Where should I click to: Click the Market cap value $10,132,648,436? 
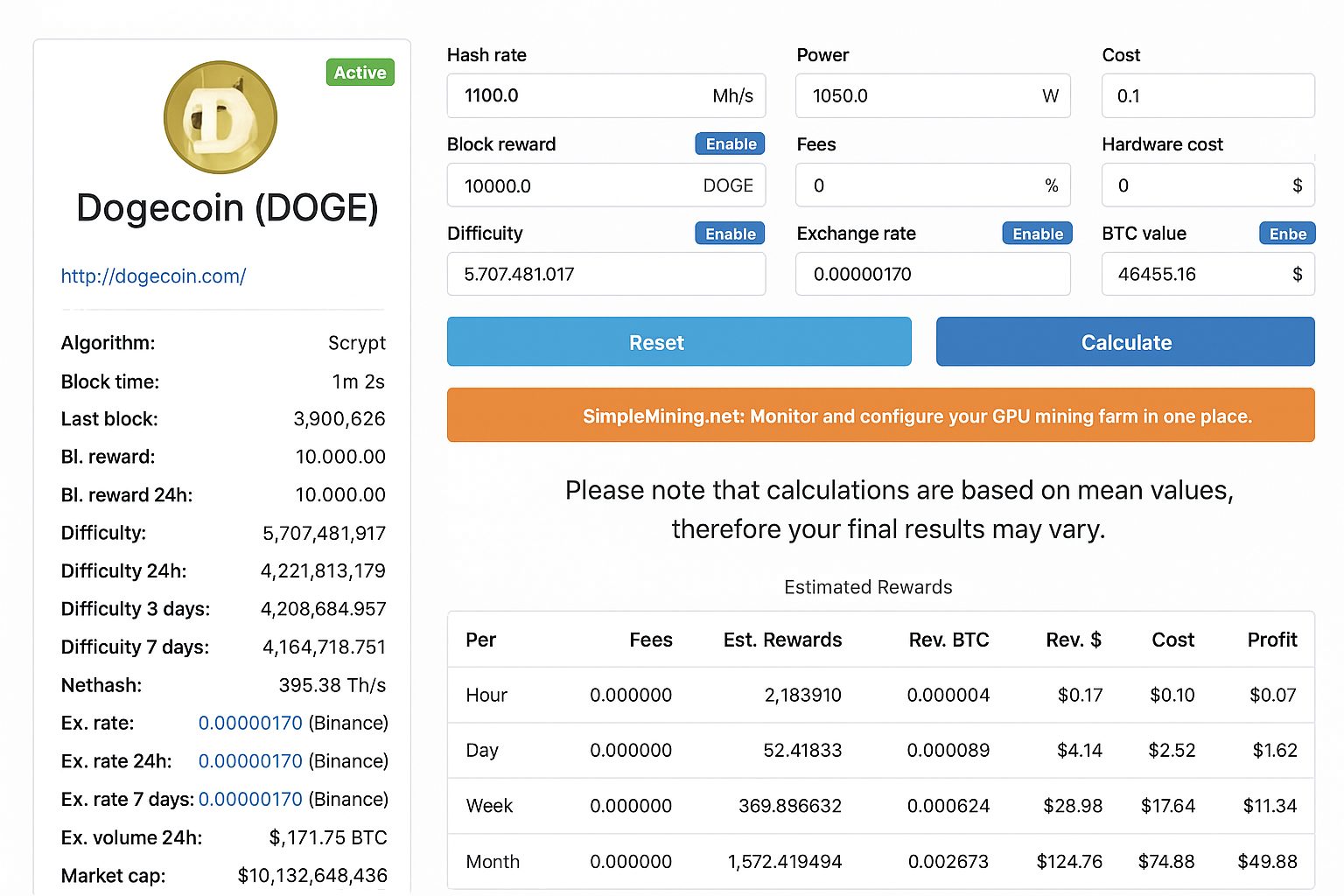coord(312,876)
